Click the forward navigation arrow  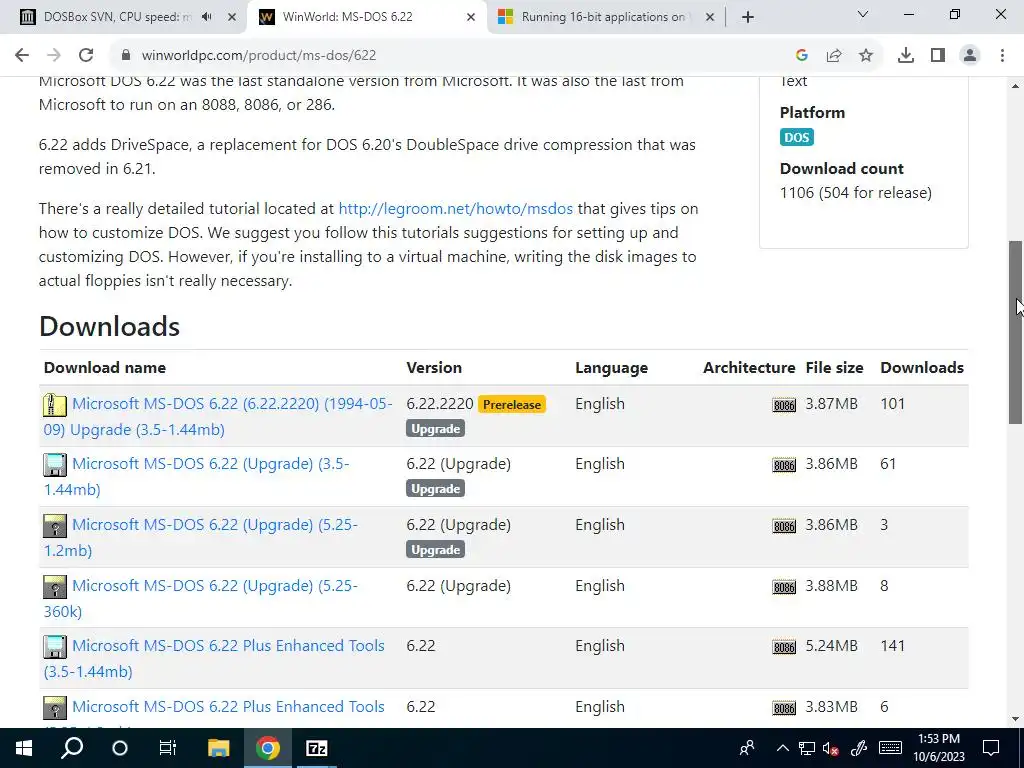tap(54, 56)
